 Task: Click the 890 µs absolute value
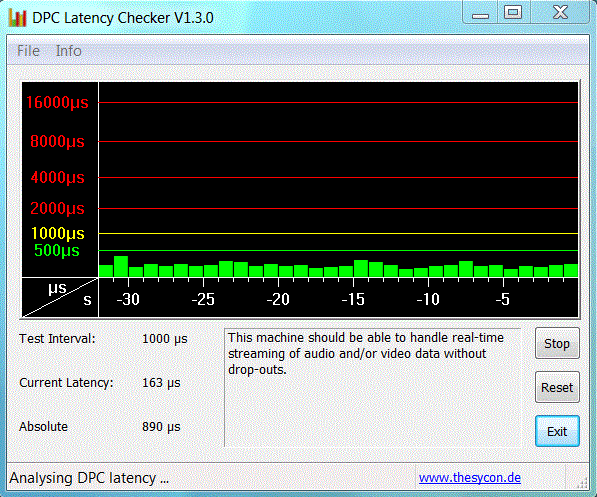pos(161,427)
